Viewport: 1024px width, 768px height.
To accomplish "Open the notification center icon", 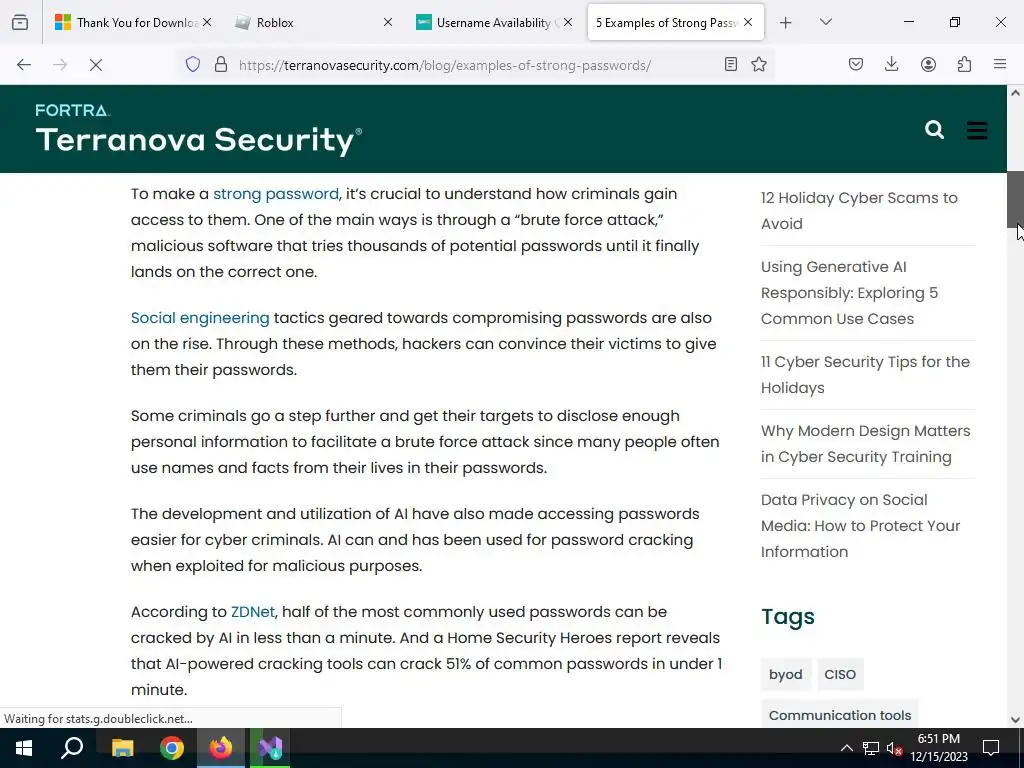I will click(x=991, y=748).
